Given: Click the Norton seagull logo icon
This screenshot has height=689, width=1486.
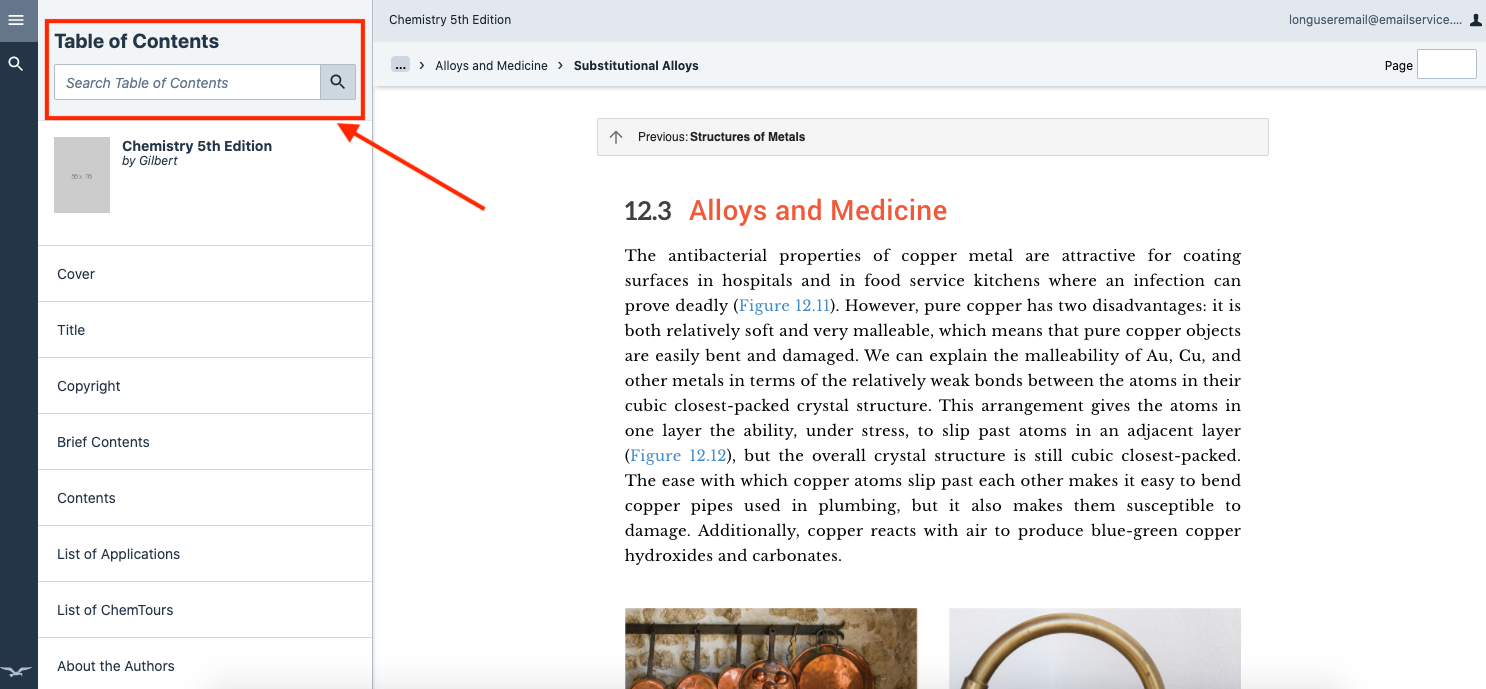Looking at the screenshot, I should pos(16,670).
